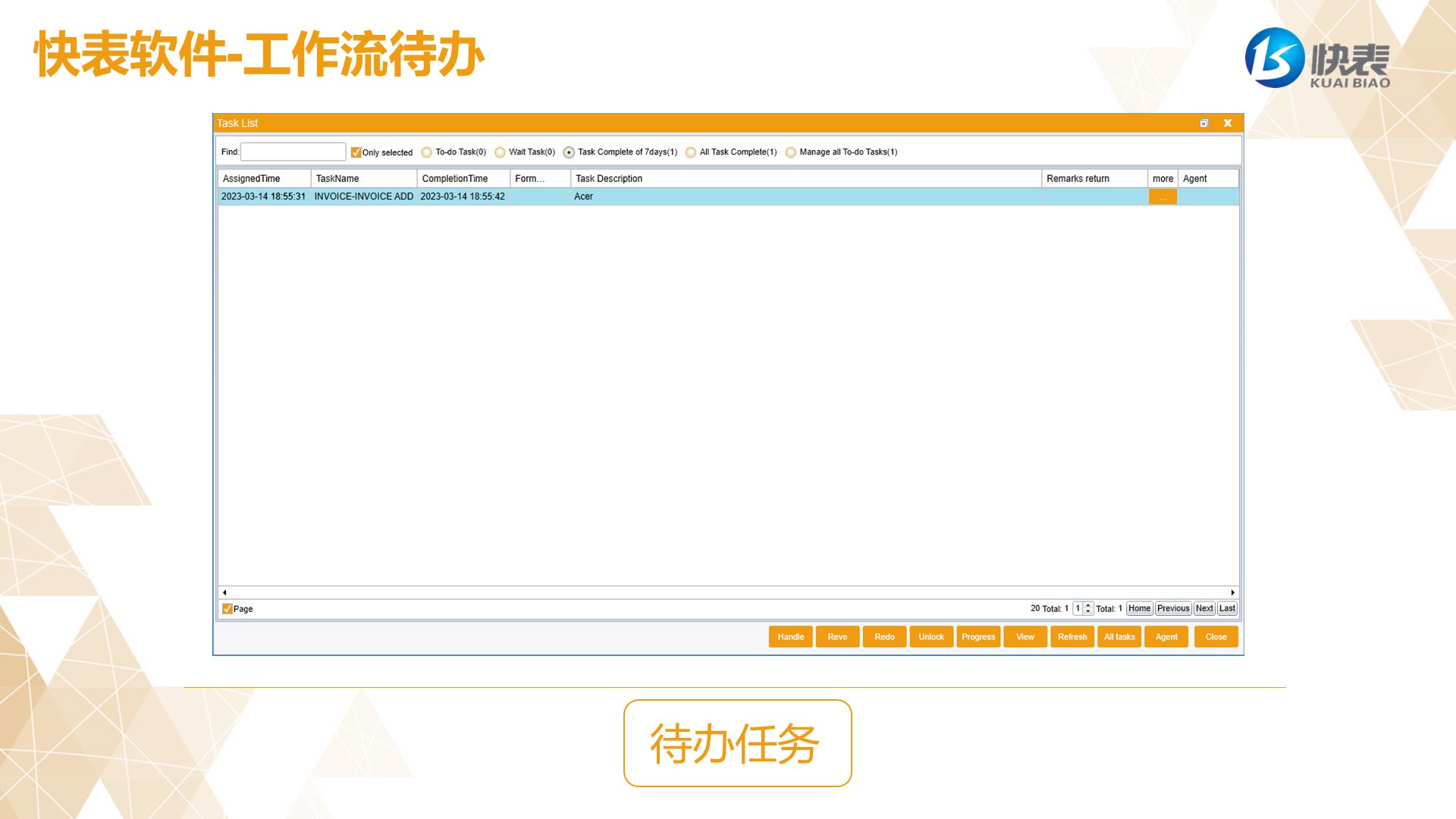Click the Unlock button
Screen dimensions: 1456x819
pos(931,637)
